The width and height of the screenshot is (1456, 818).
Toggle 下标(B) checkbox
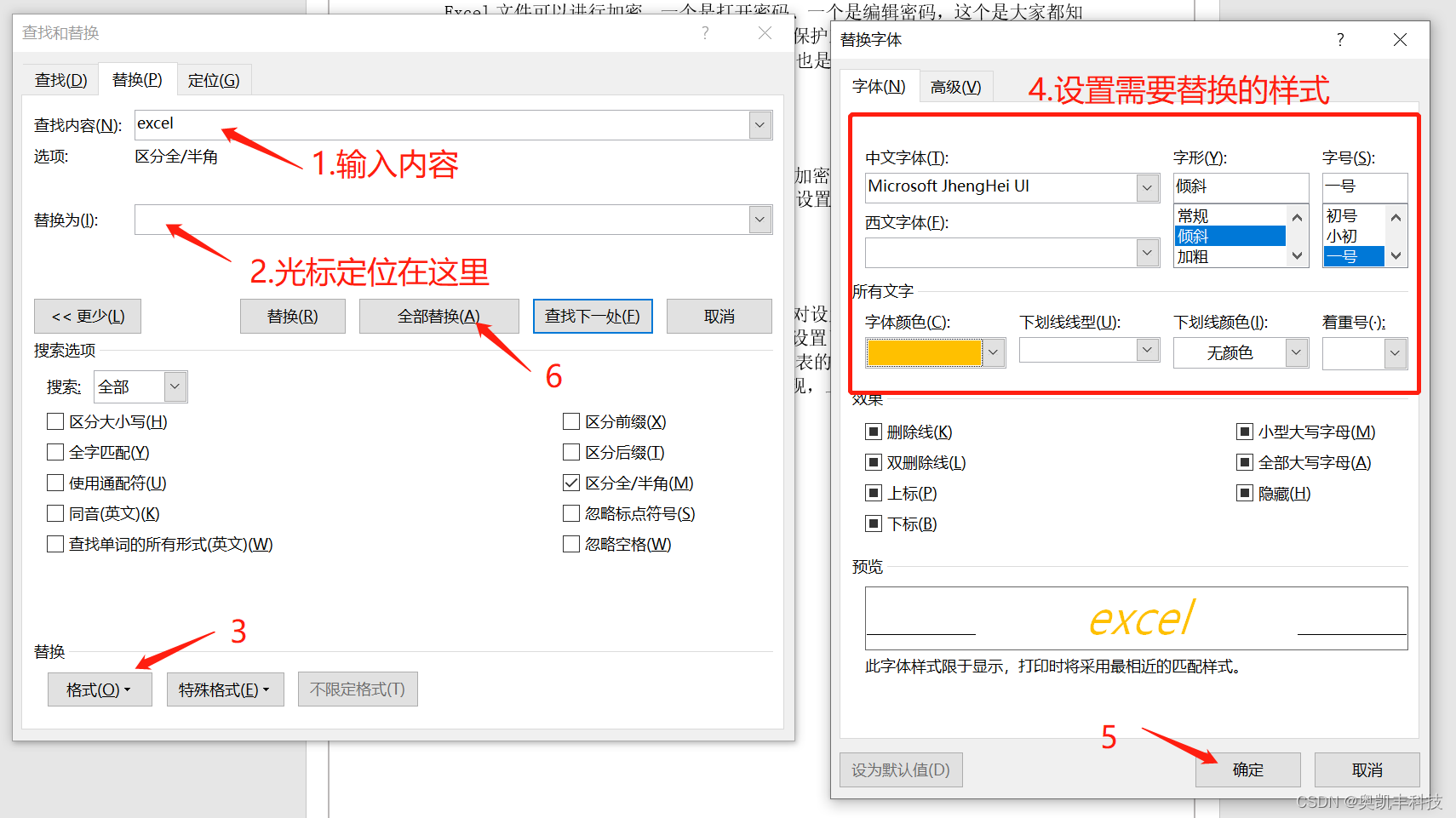pos(873,523)
